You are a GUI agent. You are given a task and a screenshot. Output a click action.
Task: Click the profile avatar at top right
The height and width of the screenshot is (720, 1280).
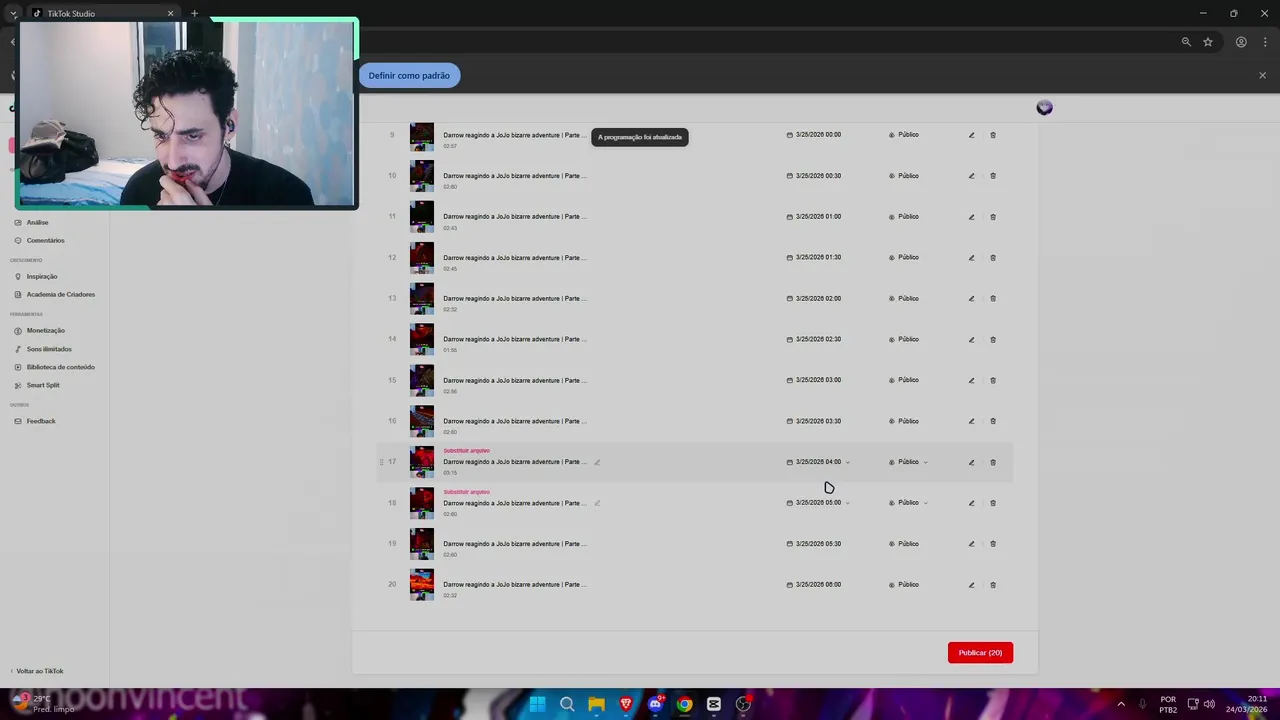(1044, 108)
